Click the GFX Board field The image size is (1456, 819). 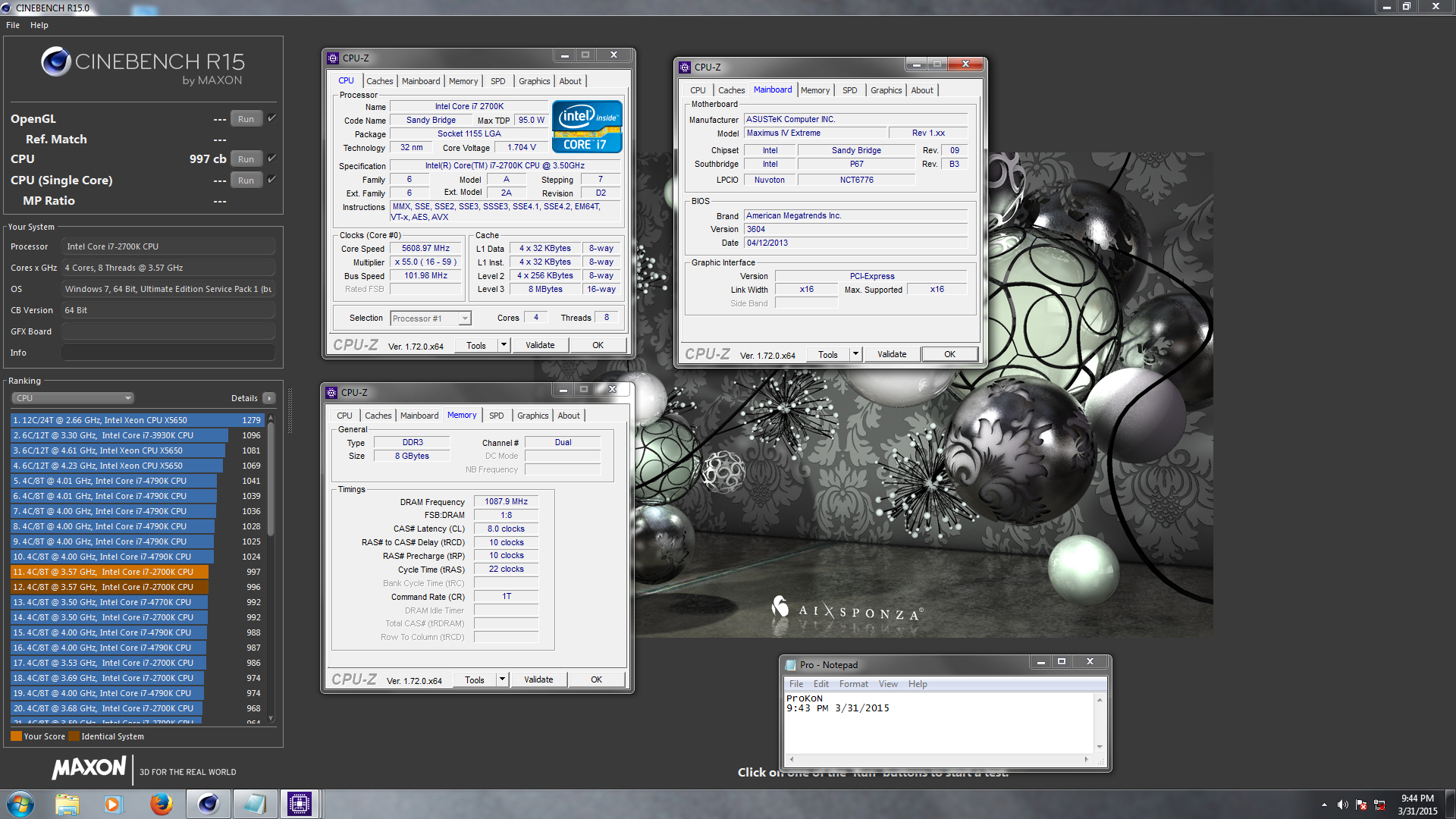pyautogui.click(x=168, y=331)
